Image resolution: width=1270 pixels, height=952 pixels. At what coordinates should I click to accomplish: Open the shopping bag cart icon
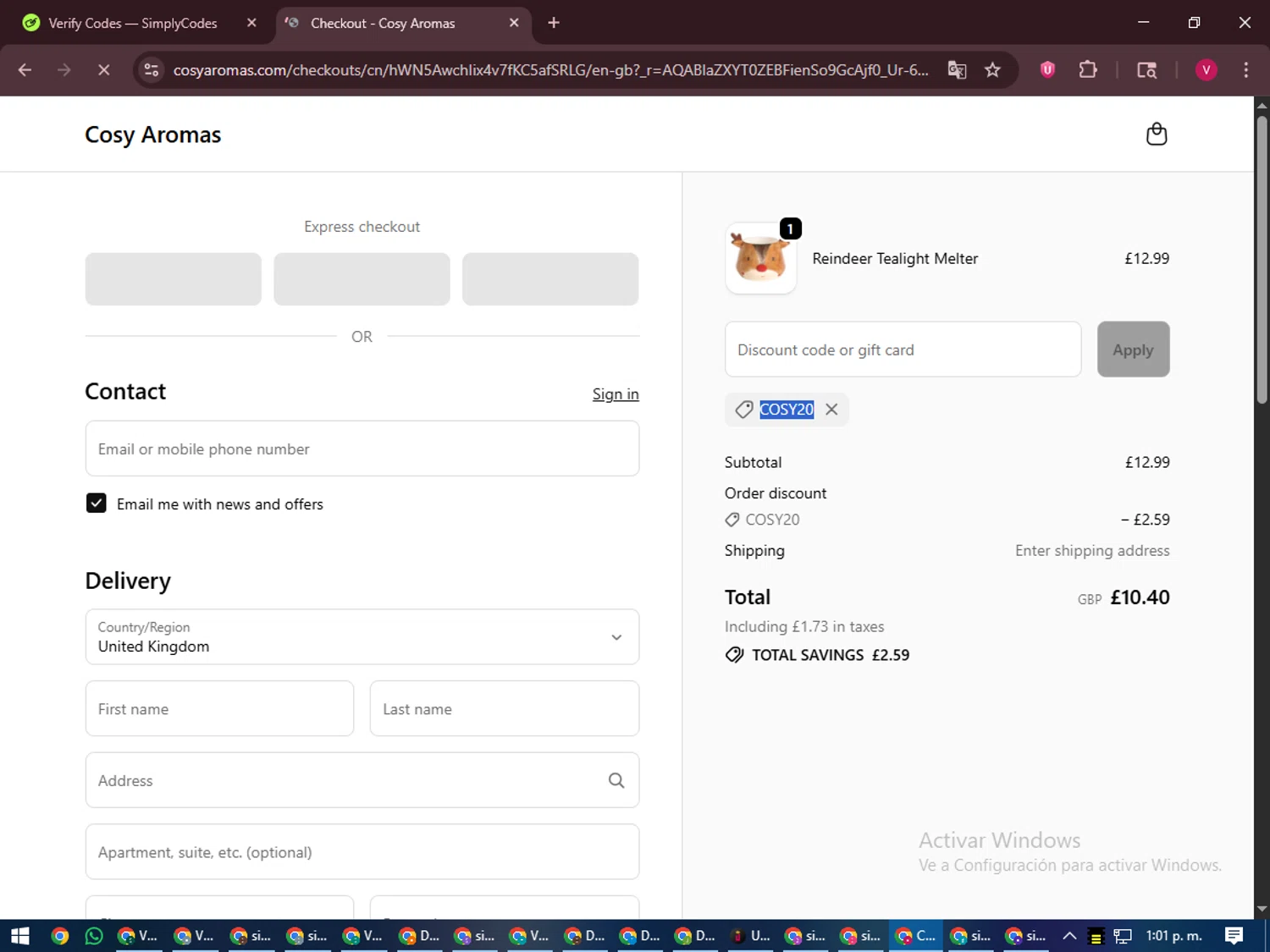tap(1157, 134)
